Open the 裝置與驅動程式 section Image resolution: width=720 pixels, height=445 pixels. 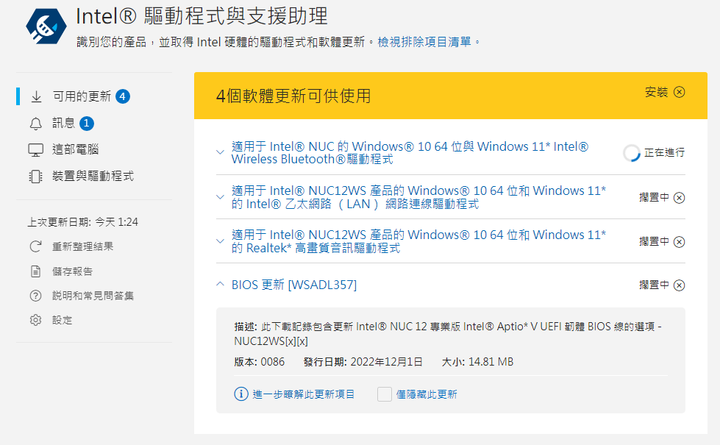click(x=94, y=176)
